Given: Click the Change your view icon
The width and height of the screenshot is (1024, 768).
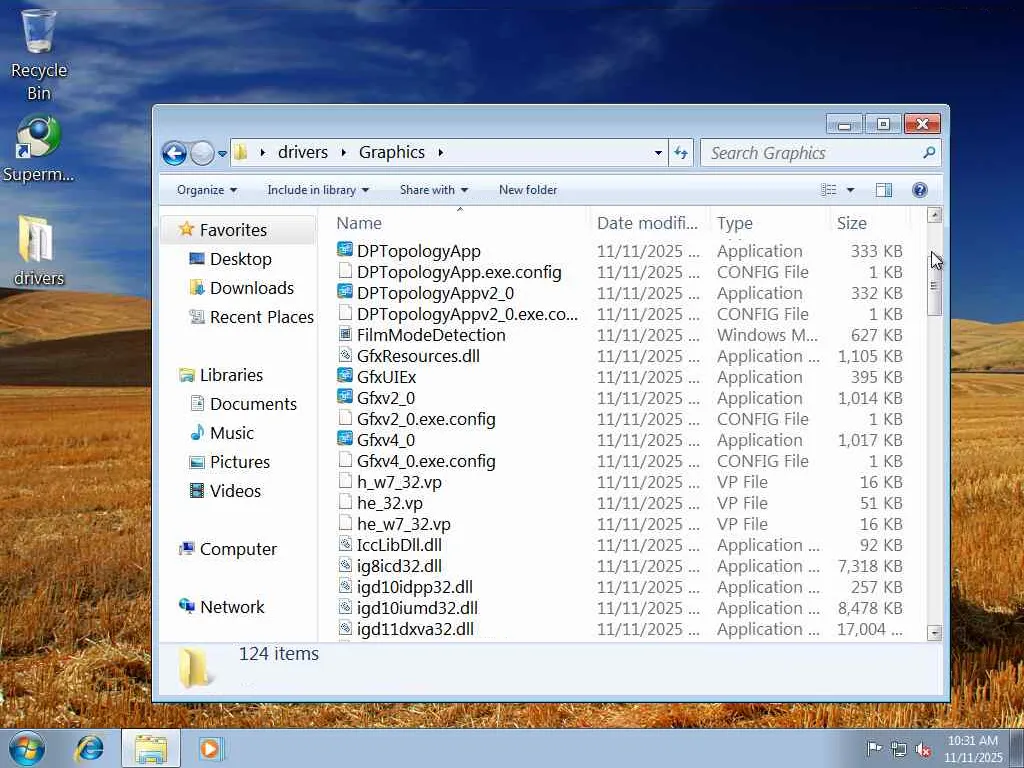Looking at the screenshot, I should 829,190.
